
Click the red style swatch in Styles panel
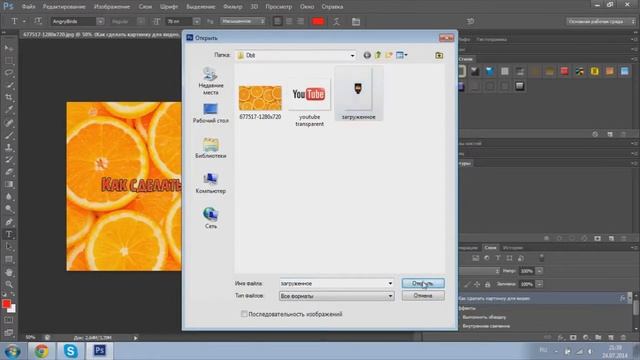(x=564, y=71)
